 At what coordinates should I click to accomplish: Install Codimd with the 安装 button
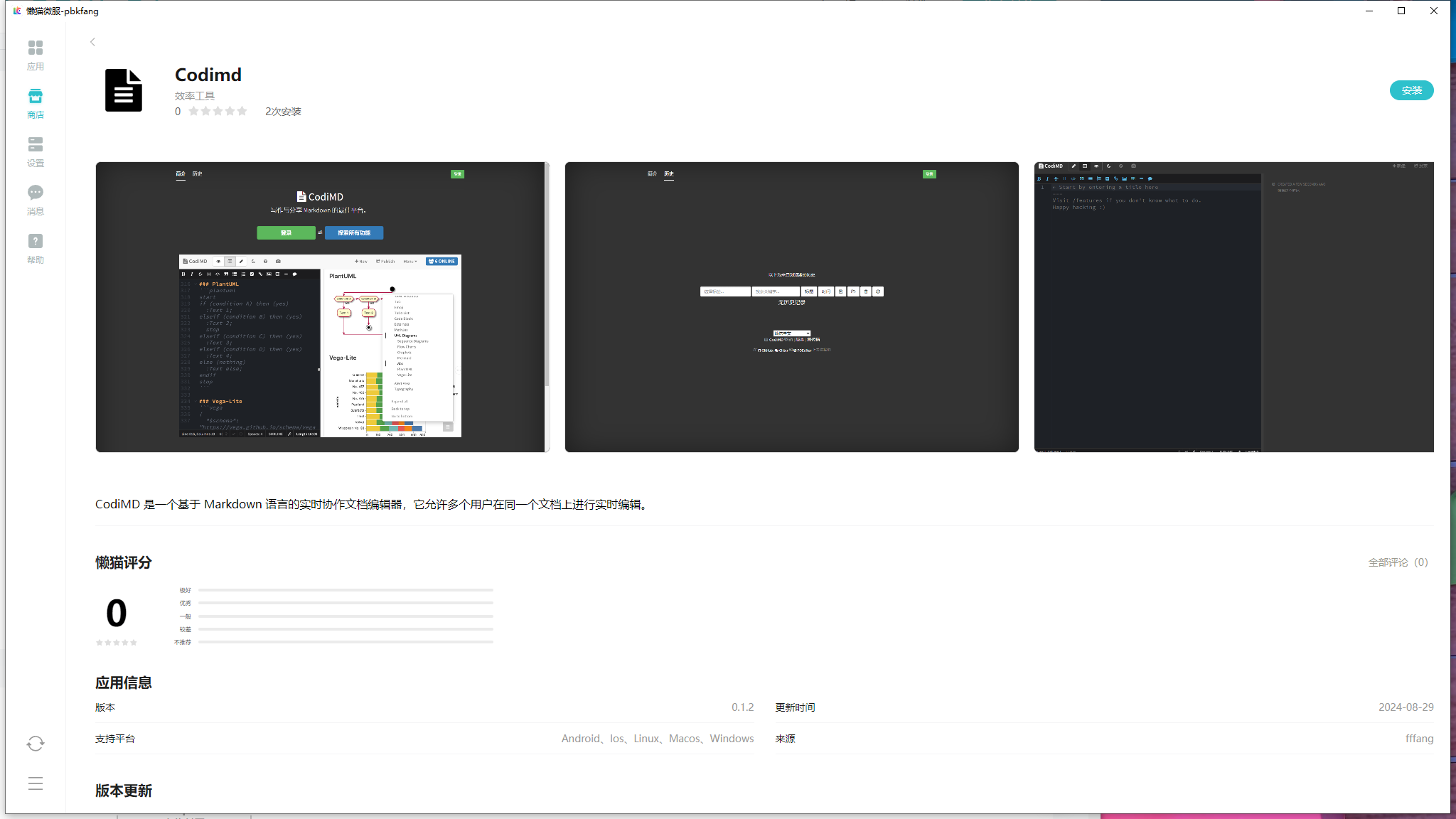coord(1411,90)
